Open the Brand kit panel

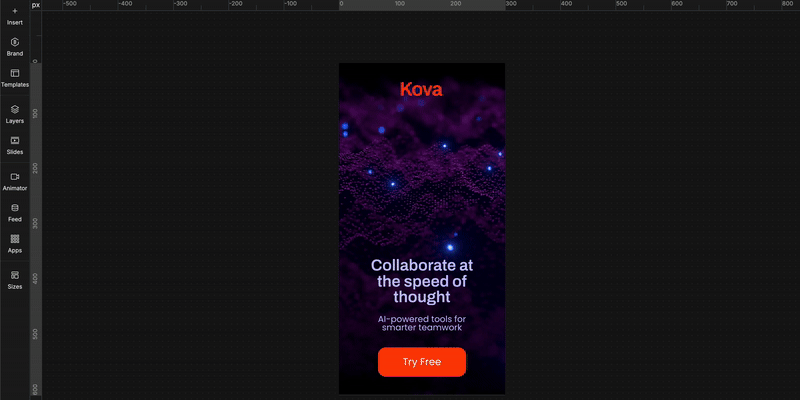pyautogui.click(x=15, y=46)
